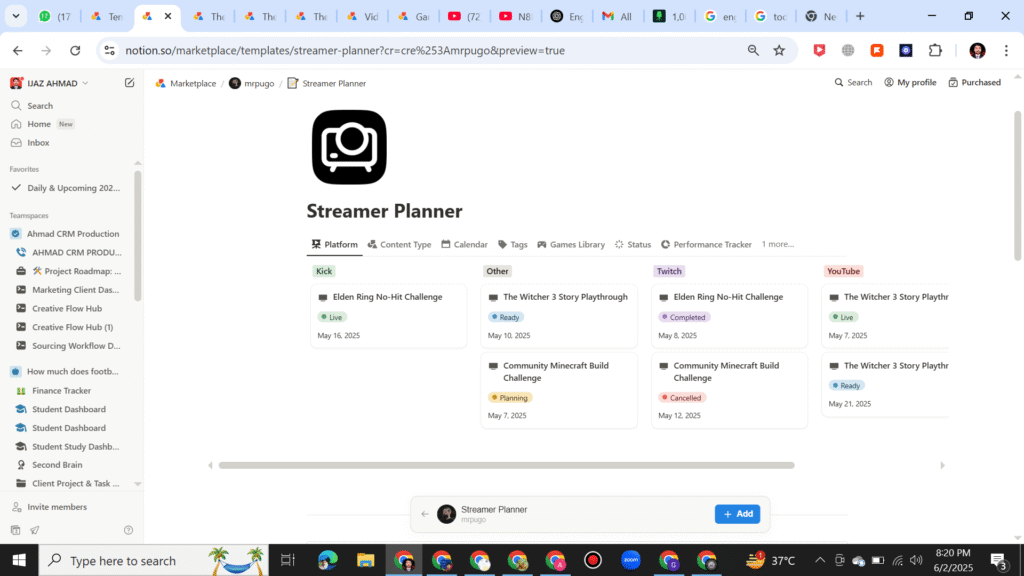Click the Ready status on The Witcher 3 card under Other
Viewport: 1024px width, 576px height.
coord(505,317)
